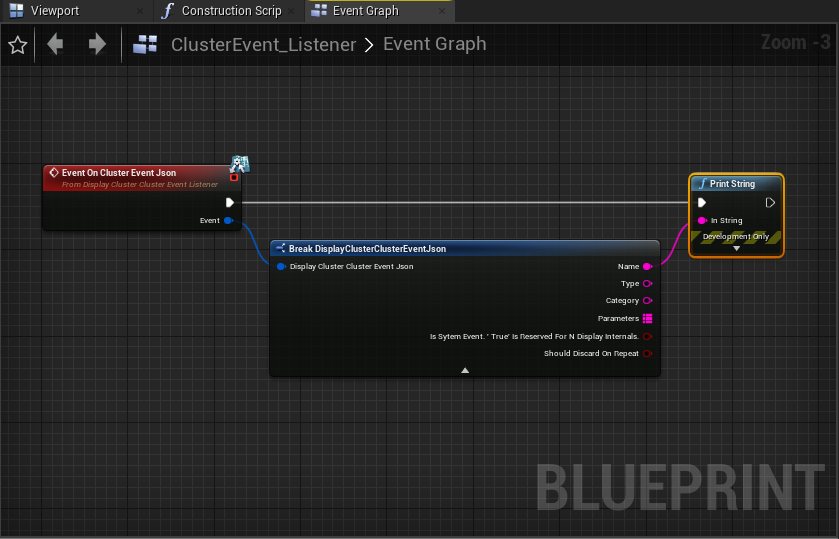839x539 pixels.
Task: Go back with left arrow
Action: (x=55, y=44)
